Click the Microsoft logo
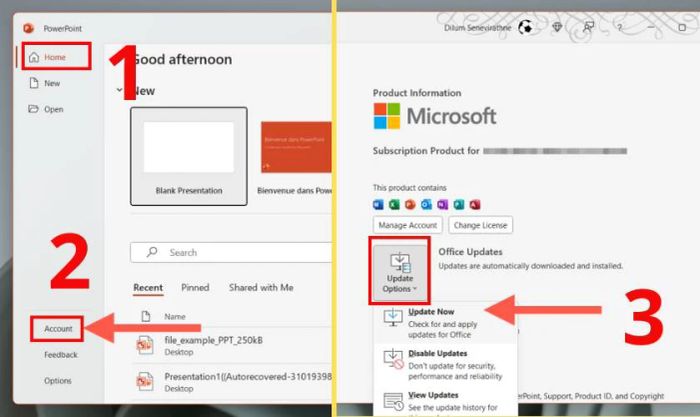The height and width of the screenshot is (417, 700). (434, 116)
